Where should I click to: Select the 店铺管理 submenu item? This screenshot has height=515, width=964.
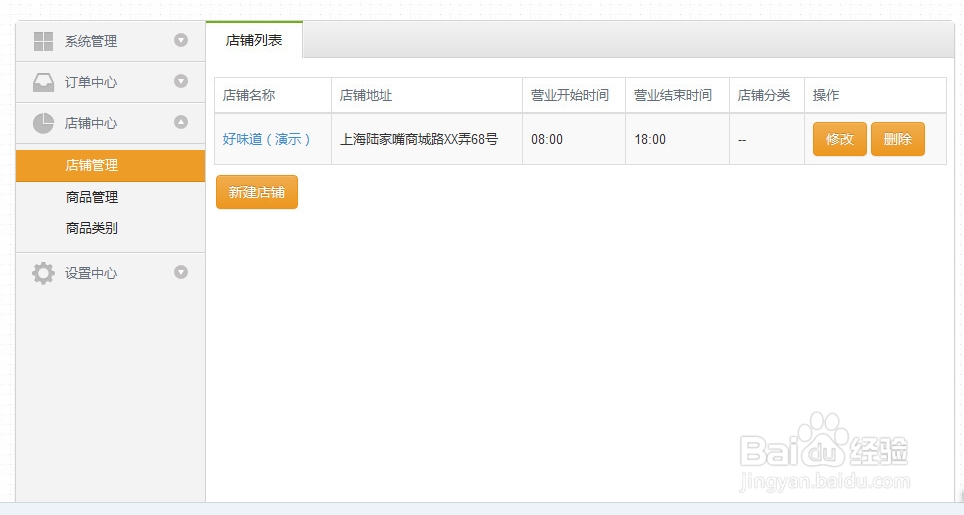(x=111, y=166)
